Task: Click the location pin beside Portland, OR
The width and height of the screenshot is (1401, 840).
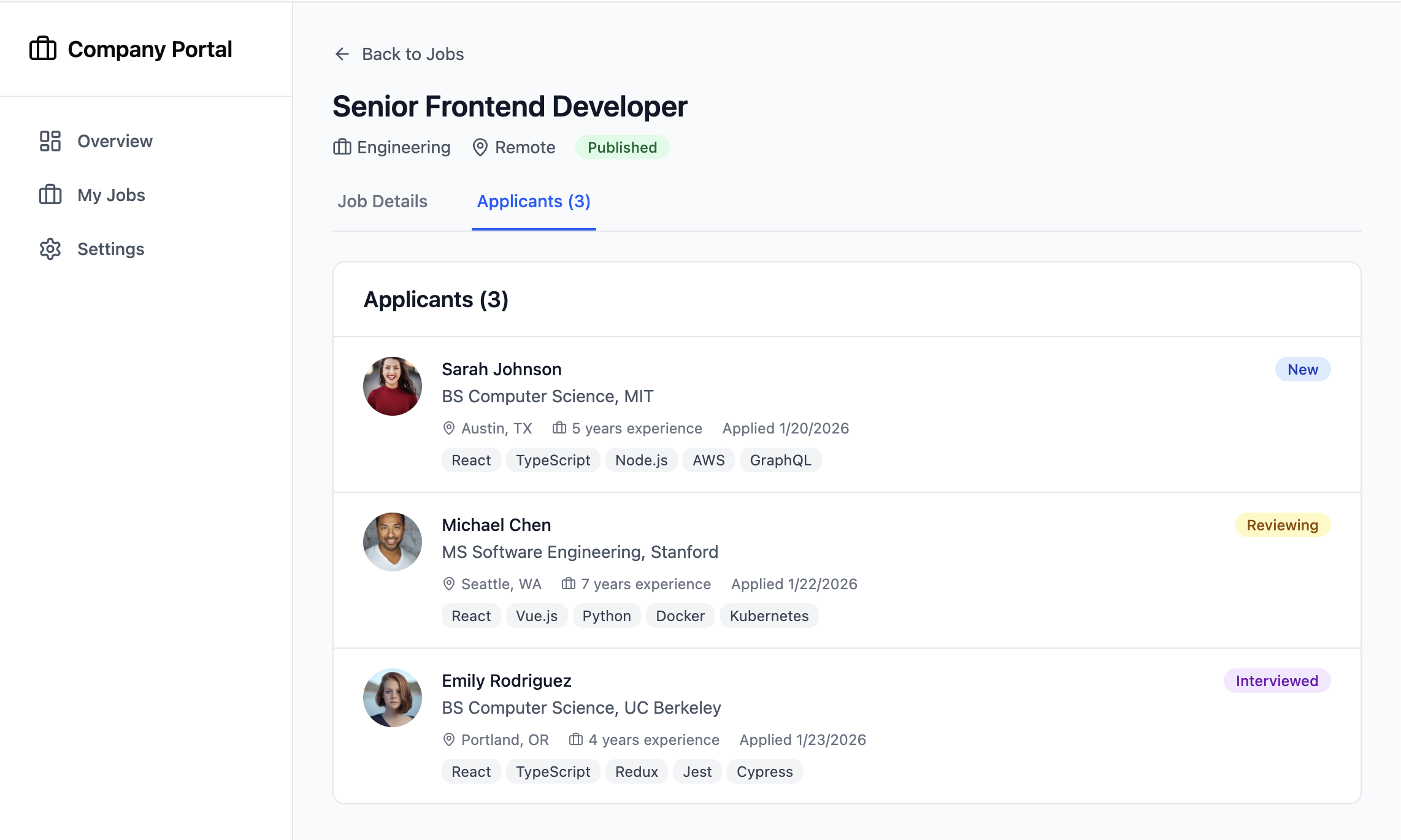Action: [448, 739]
